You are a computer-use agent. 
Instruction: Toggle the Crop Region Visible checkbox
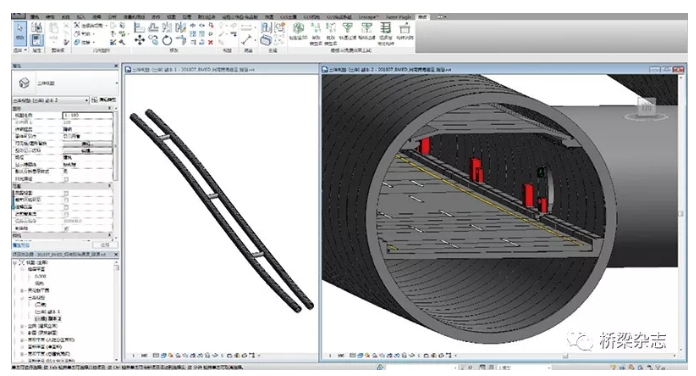click(66, 200)
